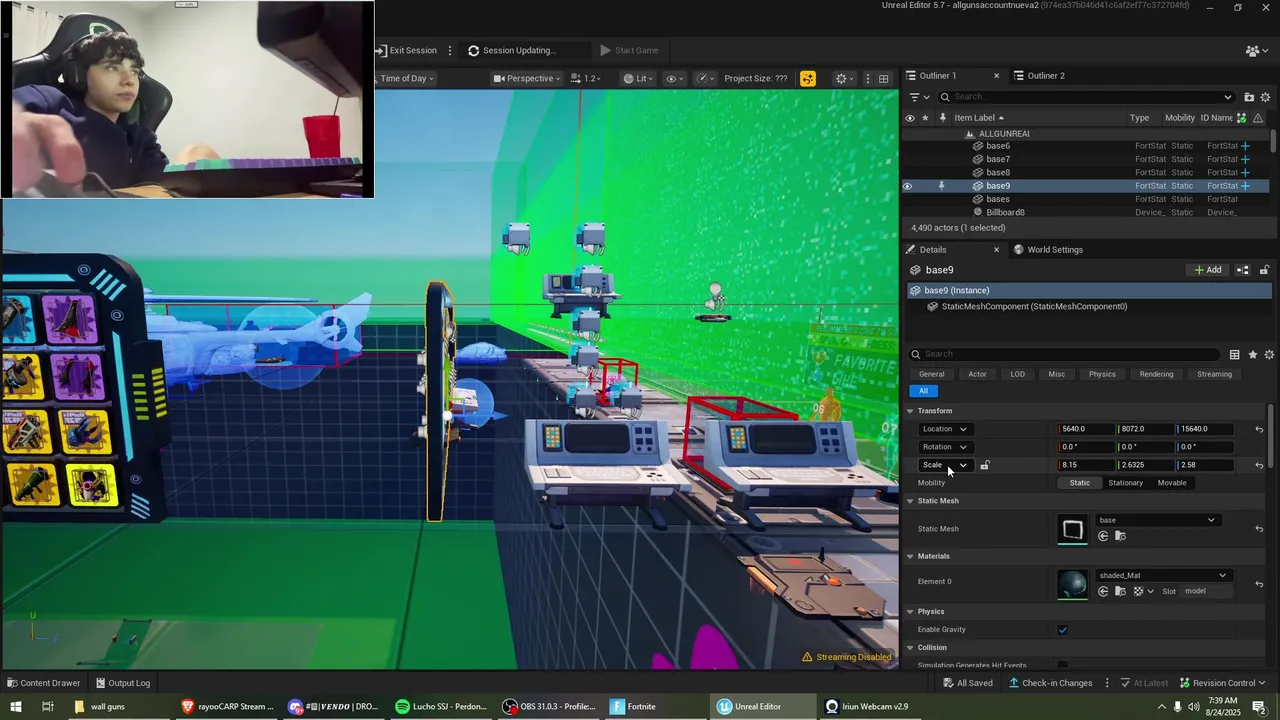Toggle visibility of base9 in Outliner
Screen dimensions: 1280x720
pos(908,186)
